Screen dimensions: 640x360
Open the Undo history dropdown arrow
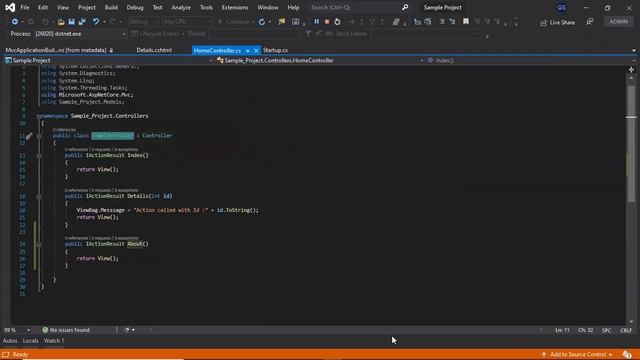(104, 22)
